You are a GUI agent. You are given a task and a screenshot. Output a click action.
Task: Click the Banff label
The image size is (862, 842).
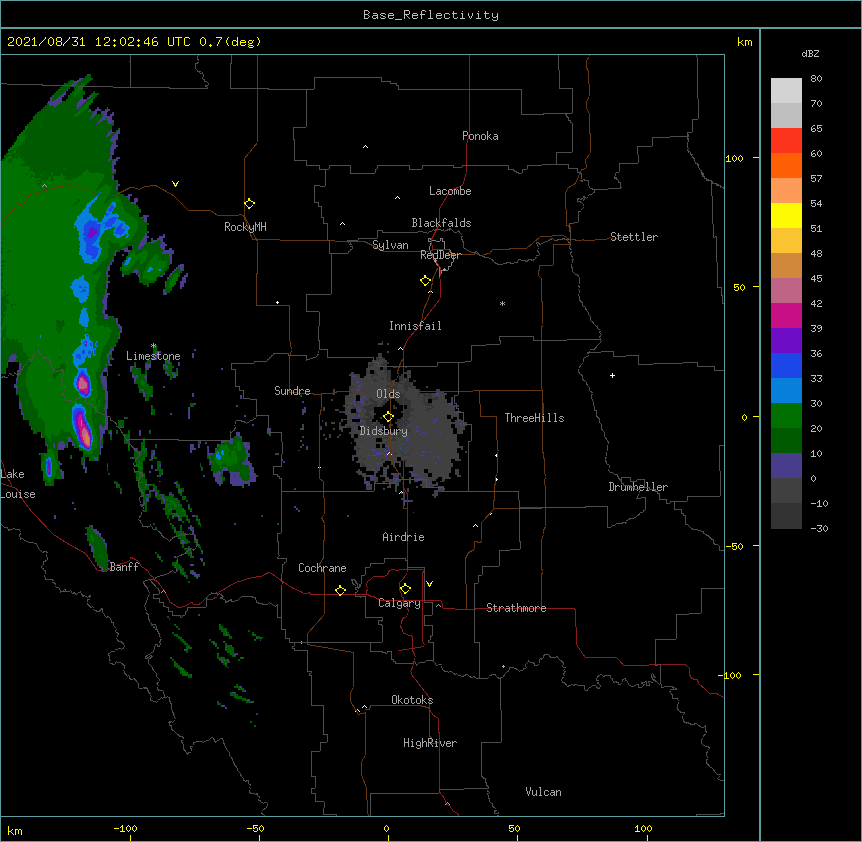[x=124, y=567]
